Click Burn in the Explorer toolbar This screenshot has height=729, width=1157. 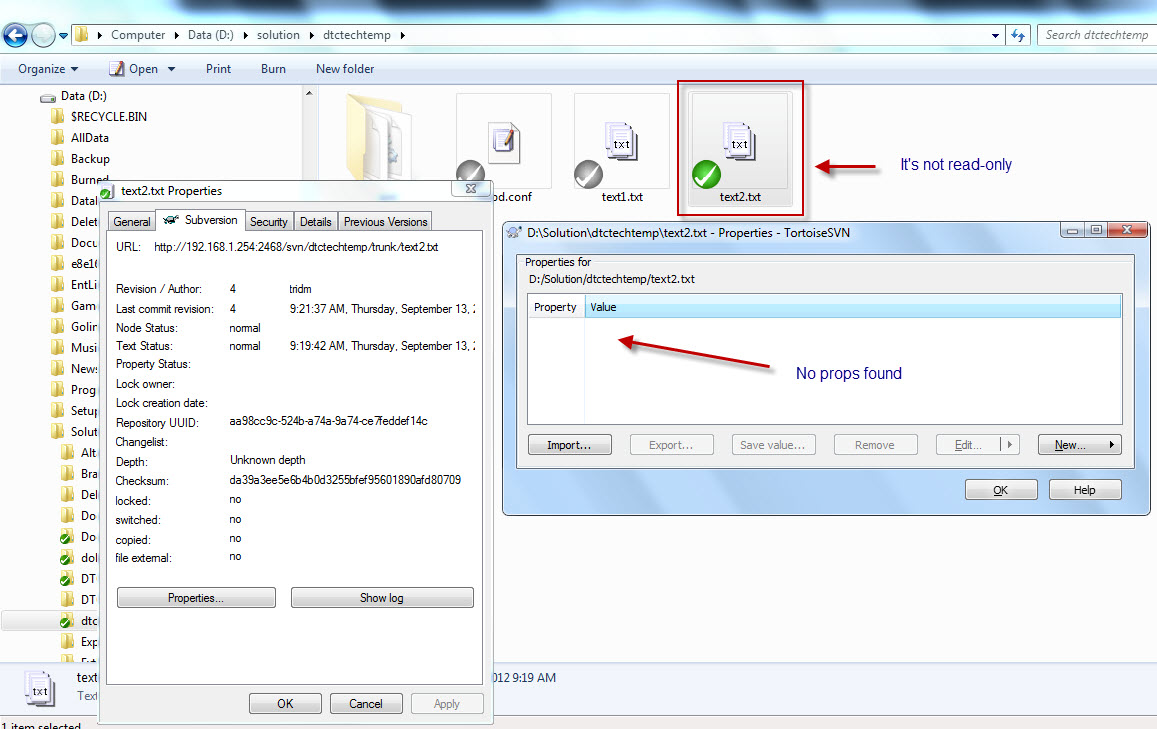[x=273, y=69]
